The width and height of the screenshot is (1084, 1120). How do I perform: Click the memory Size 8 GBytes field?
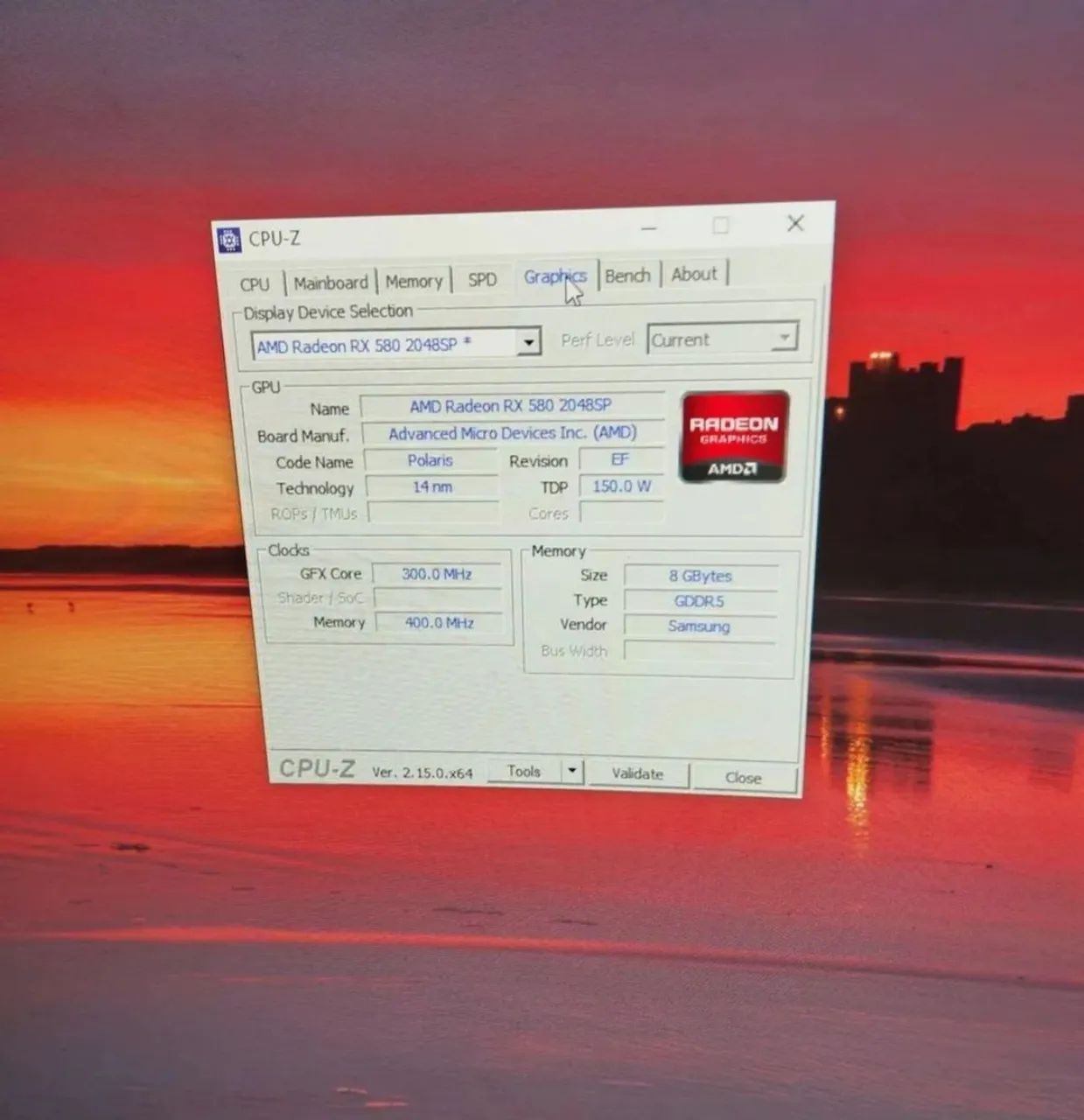pyautogui.click(x=701, y=576)
